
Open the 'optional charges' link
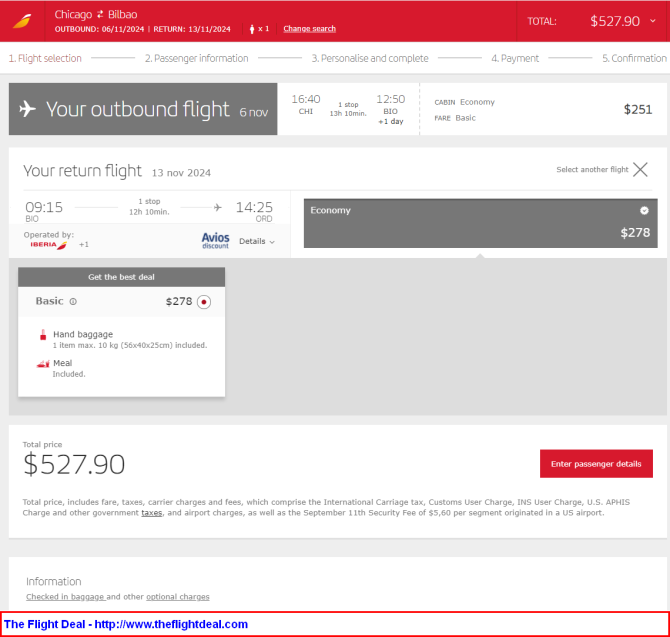[x=178, y=597]
